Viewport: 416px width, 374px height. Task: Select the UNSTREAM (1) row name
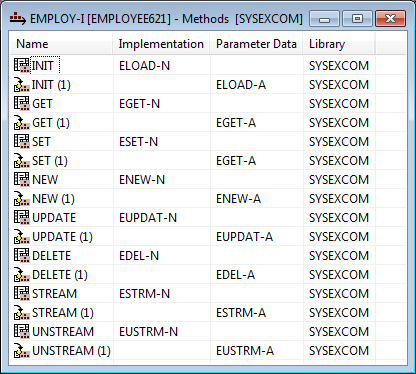coord(71,351)
